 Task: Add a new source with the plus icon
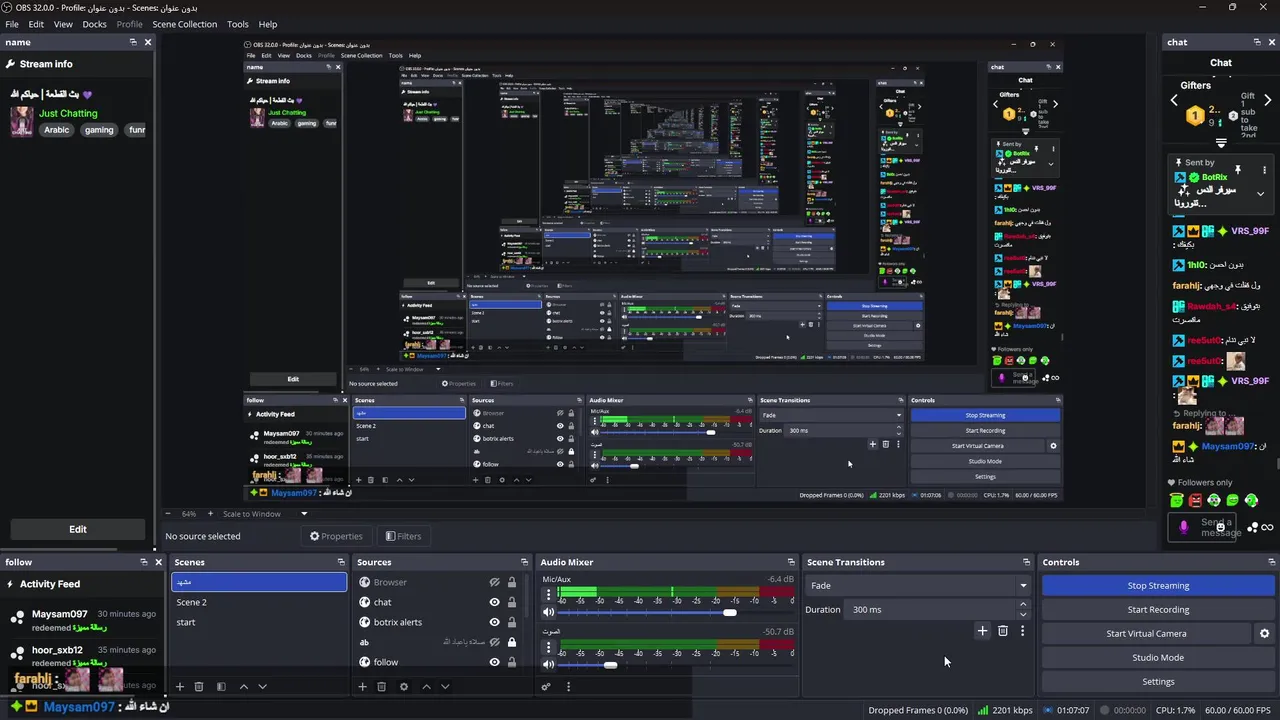(x=363, y=687)
